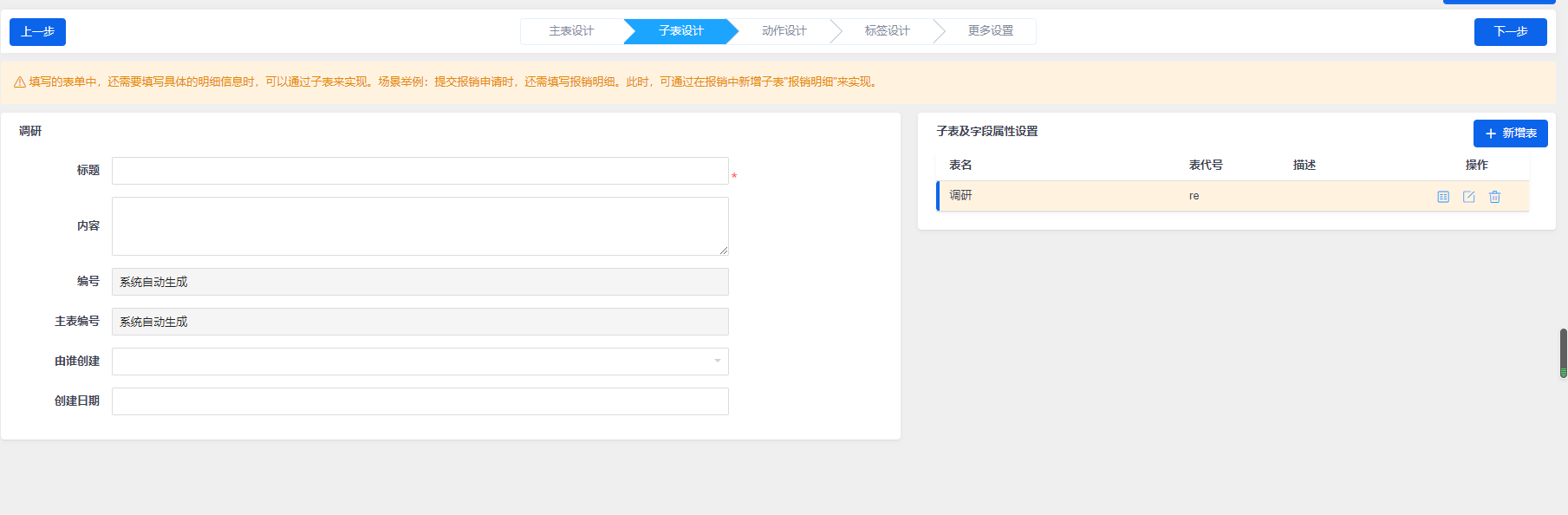Click the edit icon in 调研 row
The height and width of the screenshot is (515, 1568).
(x=1469, y=197)
